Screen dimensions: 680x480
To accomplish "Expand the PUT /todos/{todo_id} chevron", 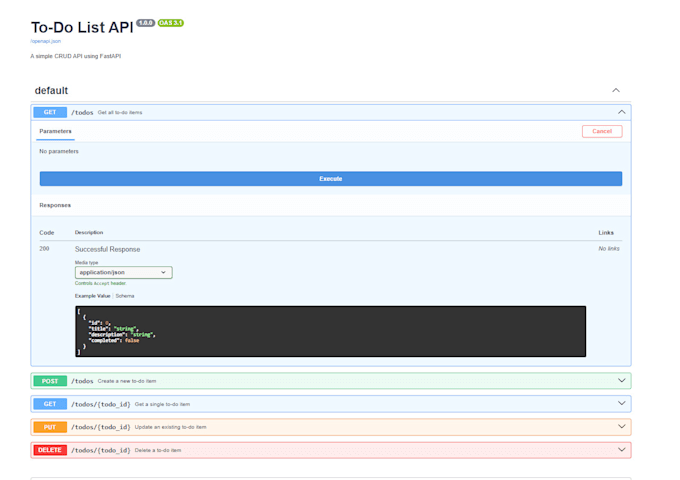I will (x=621, y=426).
